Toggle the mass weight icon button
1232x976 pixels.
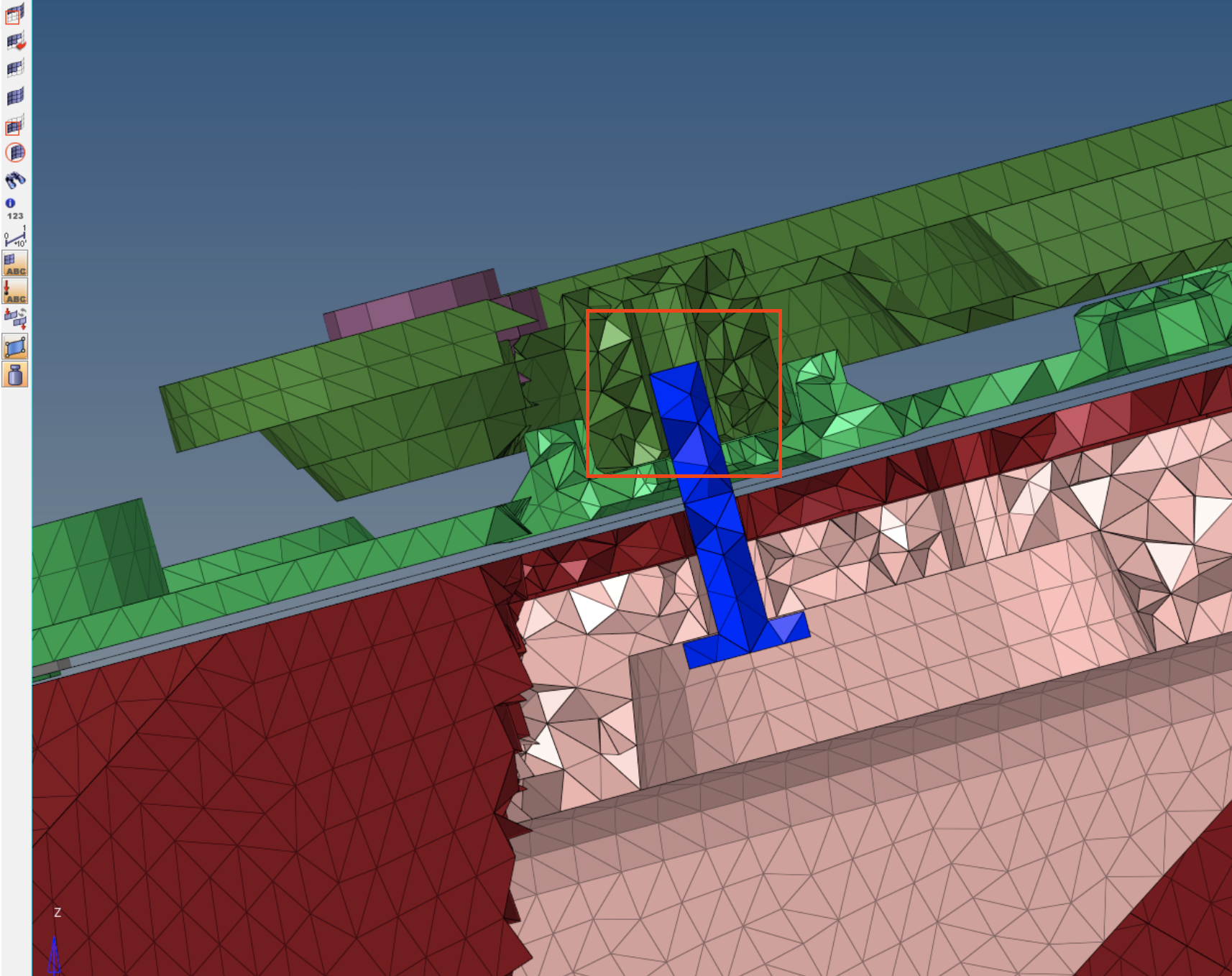point(15,374)
